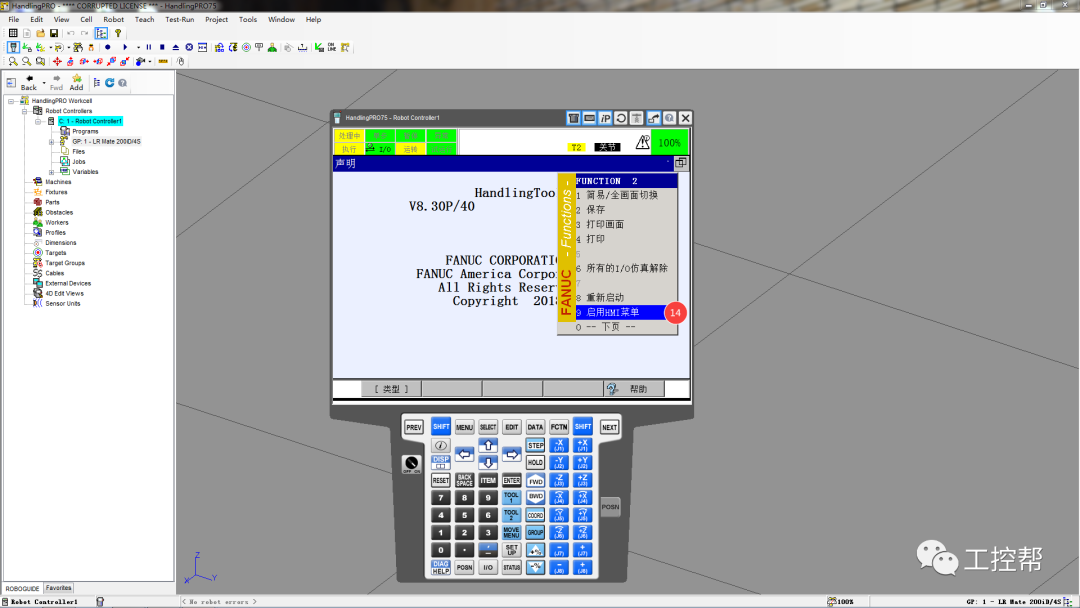This screenshot has width=1080, height=608.
Task: Click the gray POSN side button
Action: click(x=610, y=507)
